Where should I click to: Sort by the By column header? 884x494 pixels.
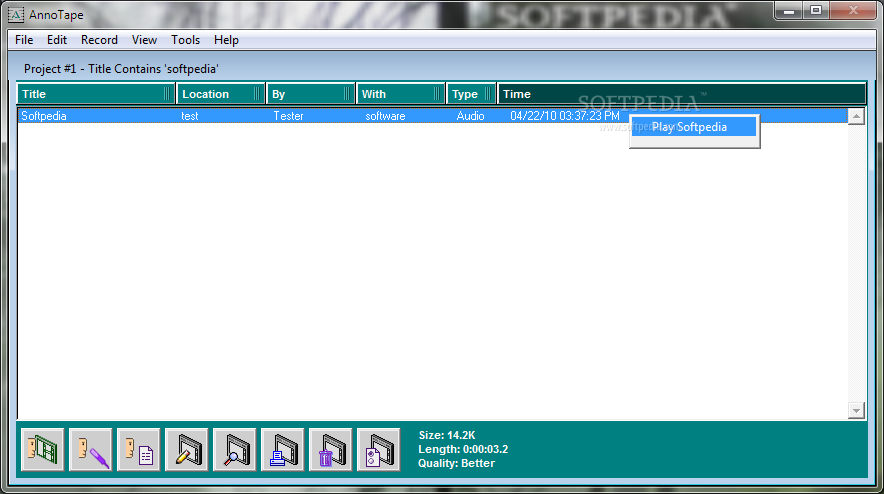click(x=311, y=94)
